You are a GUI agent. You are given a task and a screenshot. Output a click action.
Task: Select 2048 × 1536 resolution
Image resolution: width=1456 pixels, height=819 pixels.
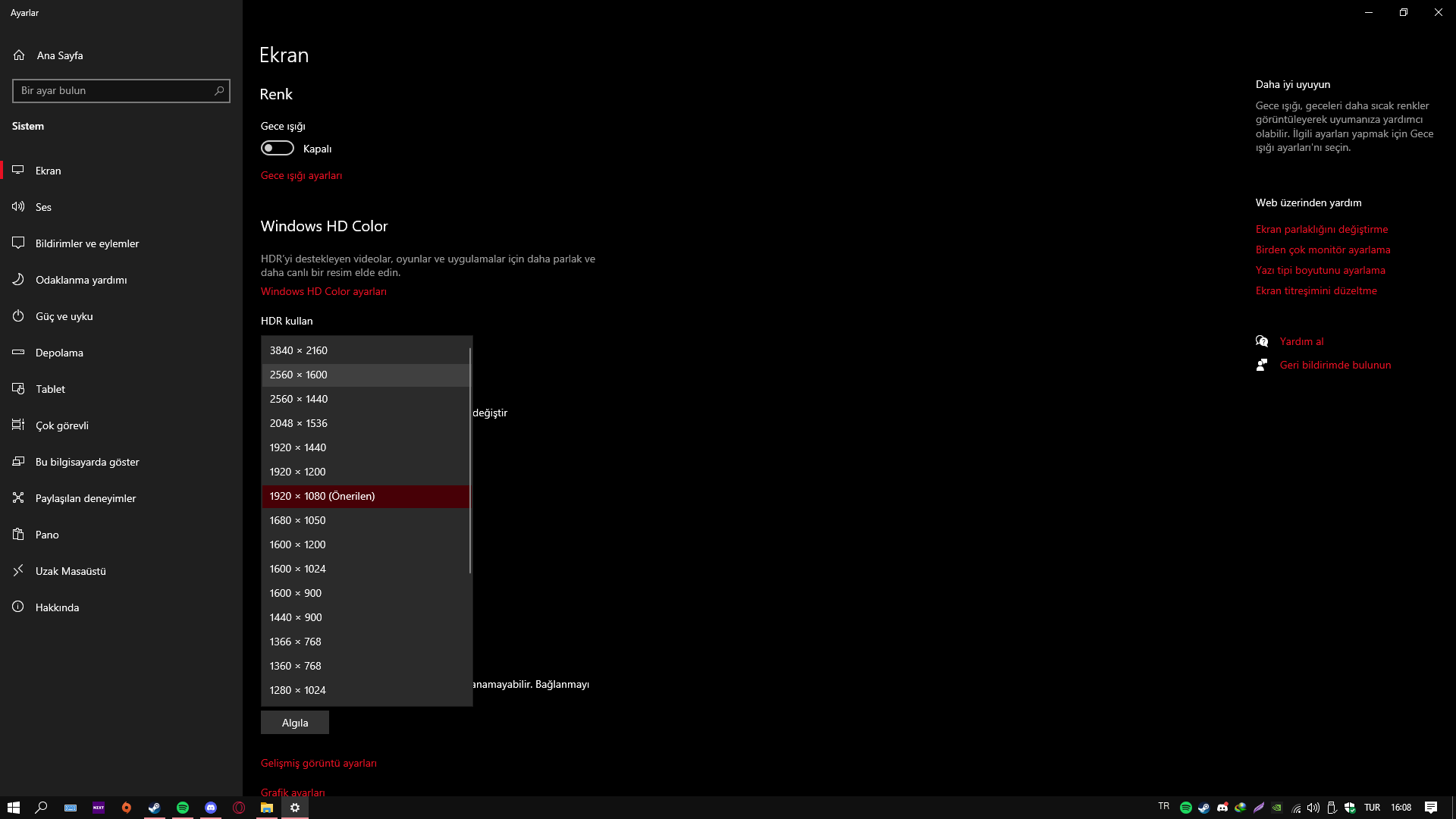point(366,423)
